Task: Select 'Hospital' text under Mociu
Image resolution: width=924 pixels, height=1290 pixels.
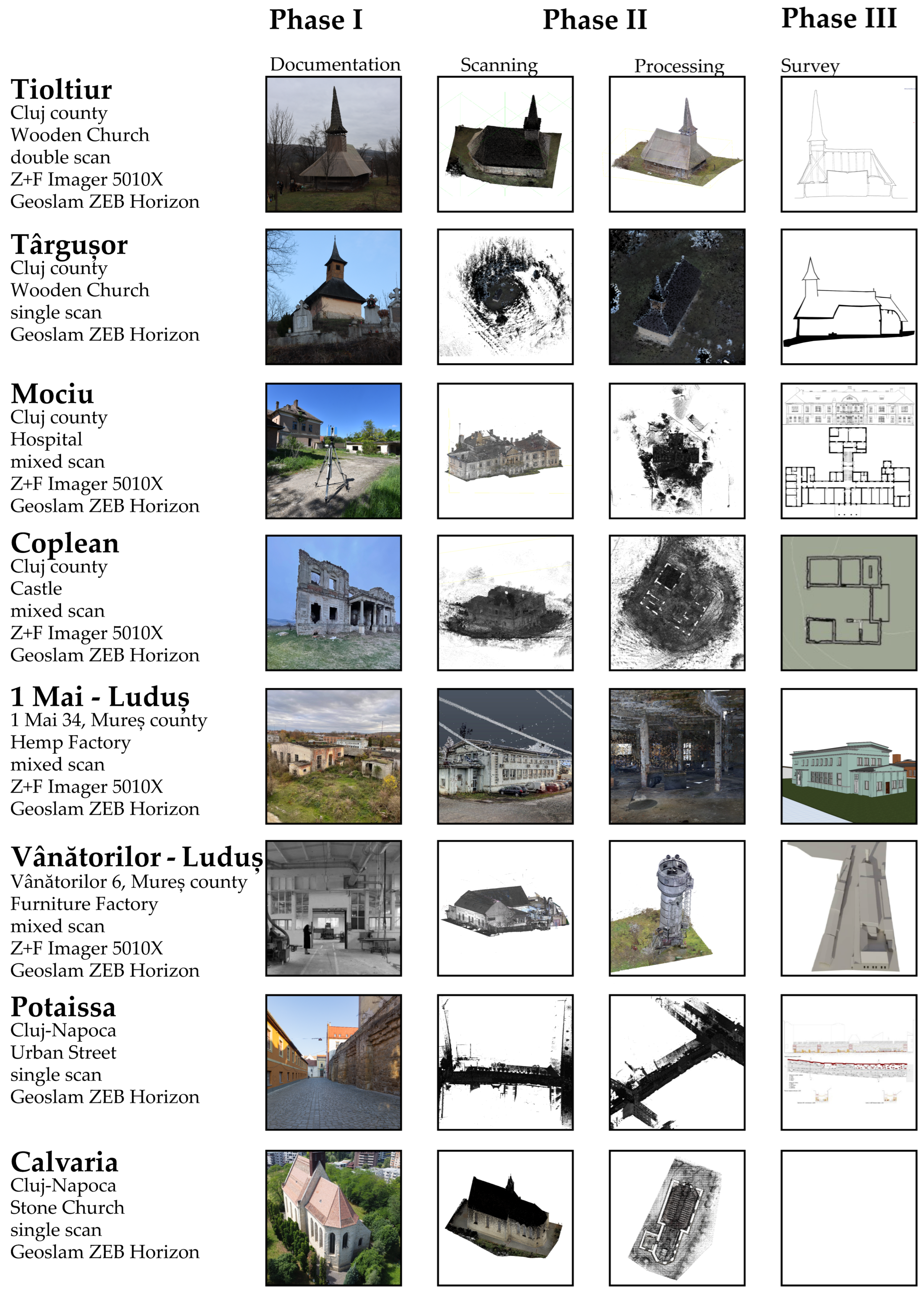Action: pyautogui.click(x=46, y=440)
